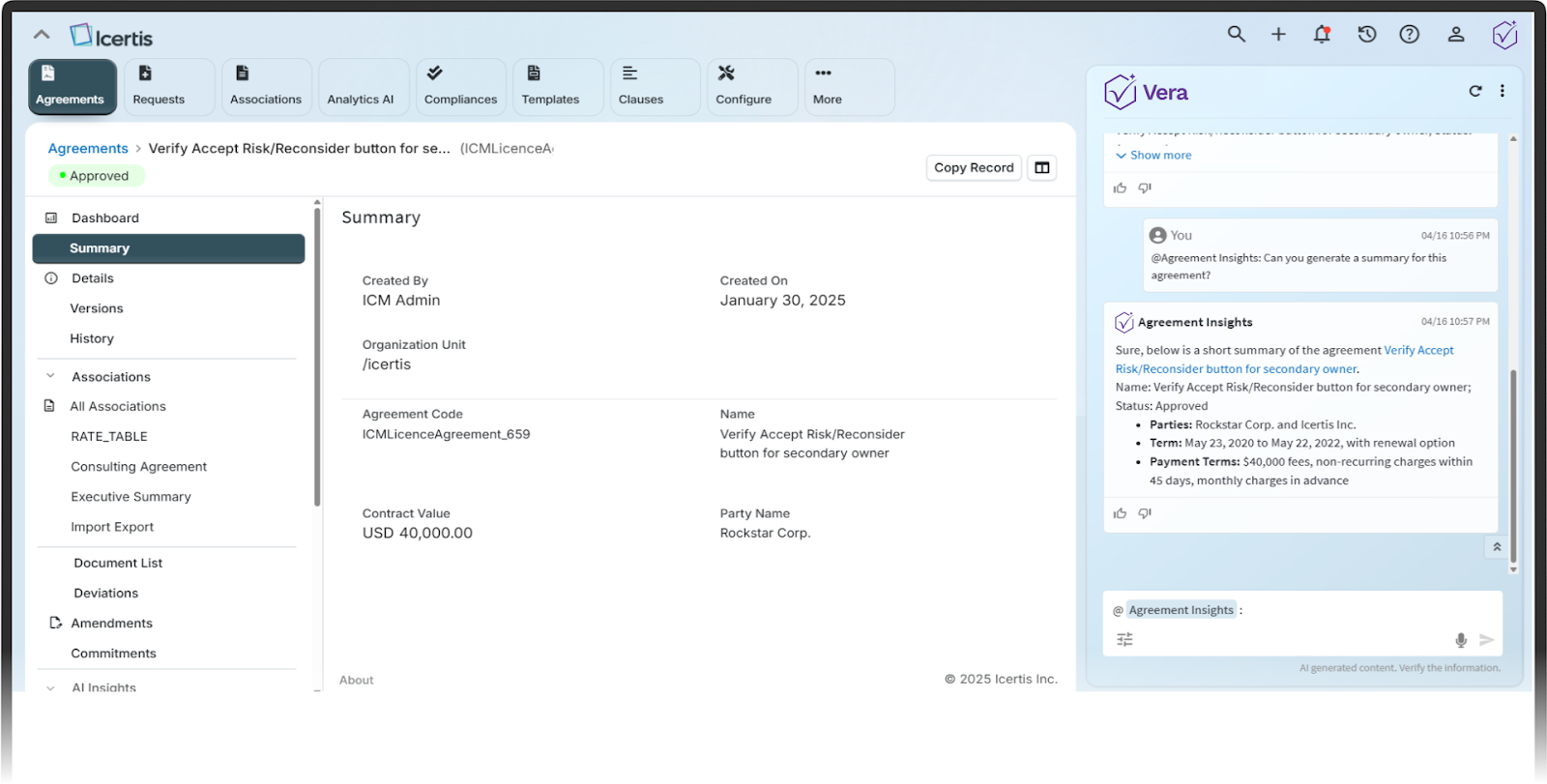
Task: Thumbs up the first Vera response
Action: click(x=1120, y=189)
